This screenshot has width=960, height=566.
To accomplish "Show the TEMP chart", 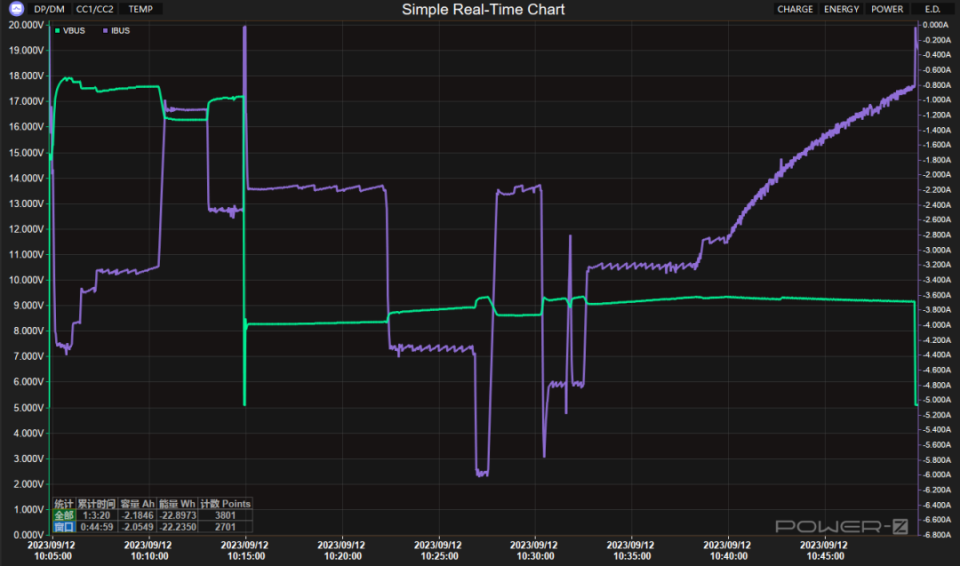I will 140,9.
